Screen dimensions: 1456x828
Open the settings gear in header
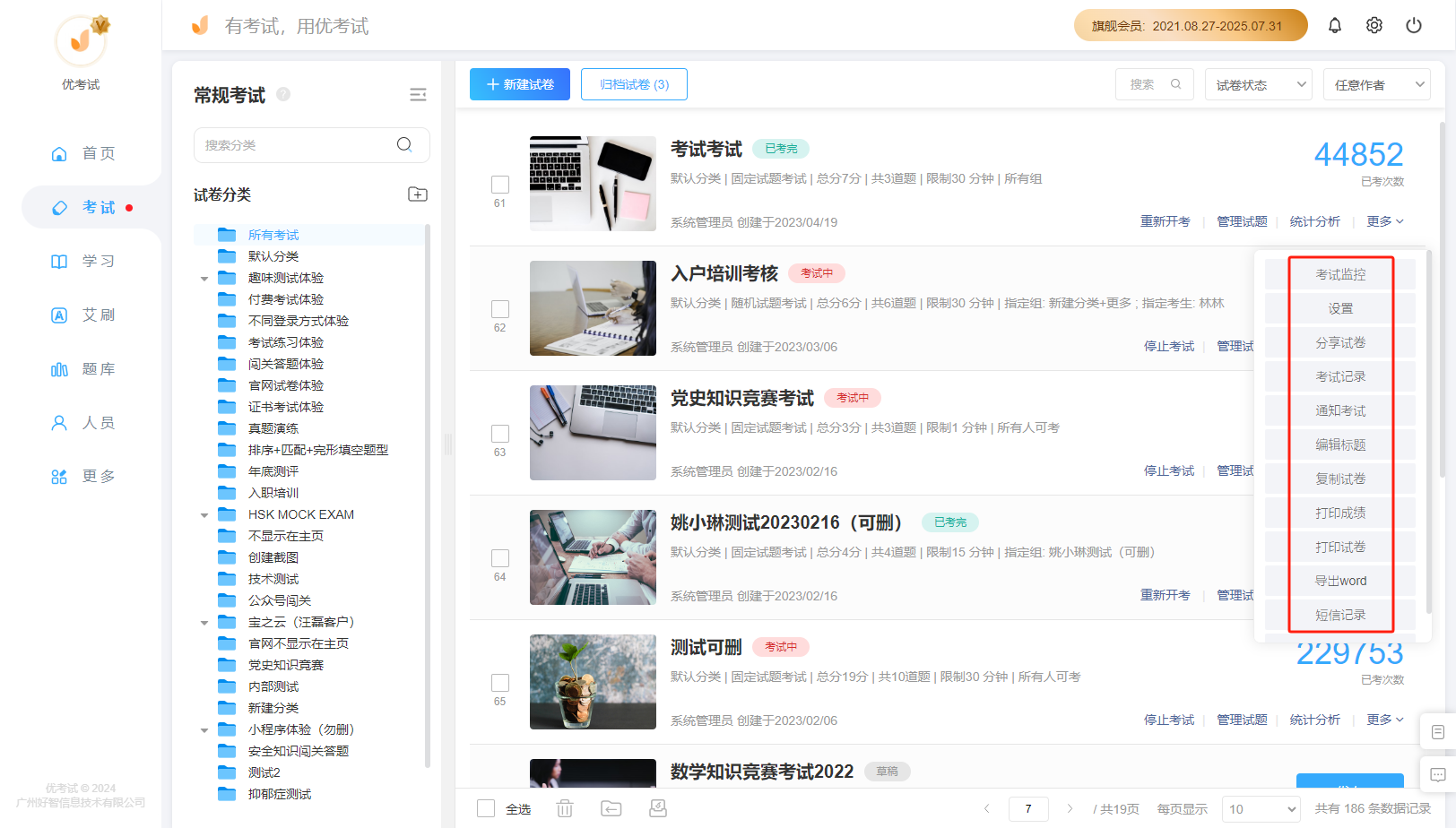coord(1374,25)
